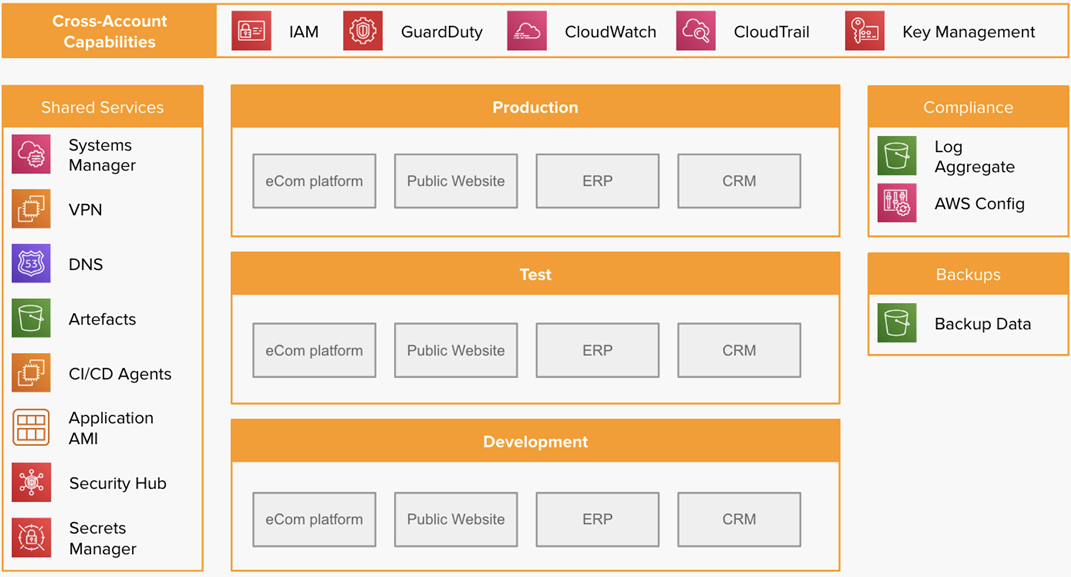Click Public Website box in Test

(x=456, y=350)
